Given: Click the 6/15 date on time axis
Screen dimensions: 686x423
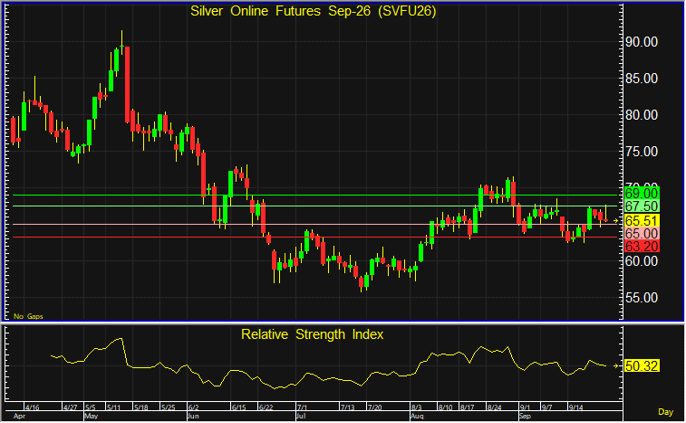Looking at the screenshot, I should tap(239, 407).
